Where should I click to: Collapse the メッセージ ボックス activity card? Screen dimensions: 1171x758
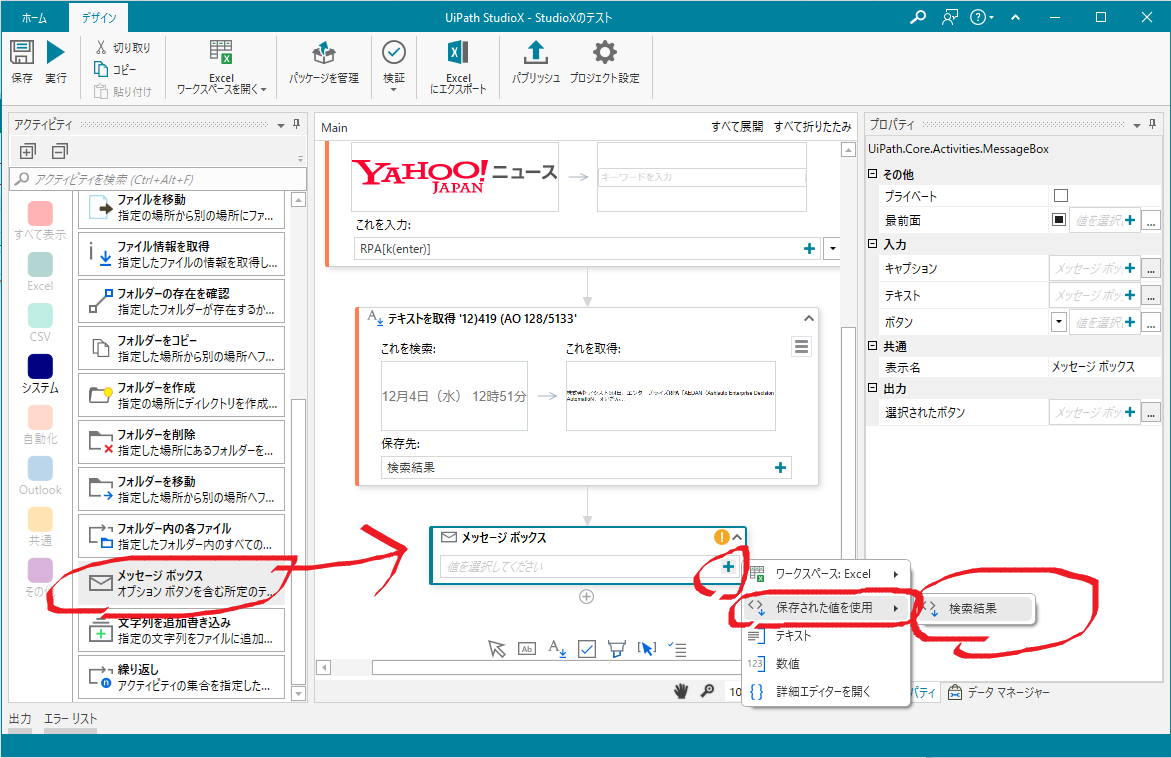pos(737,537)
